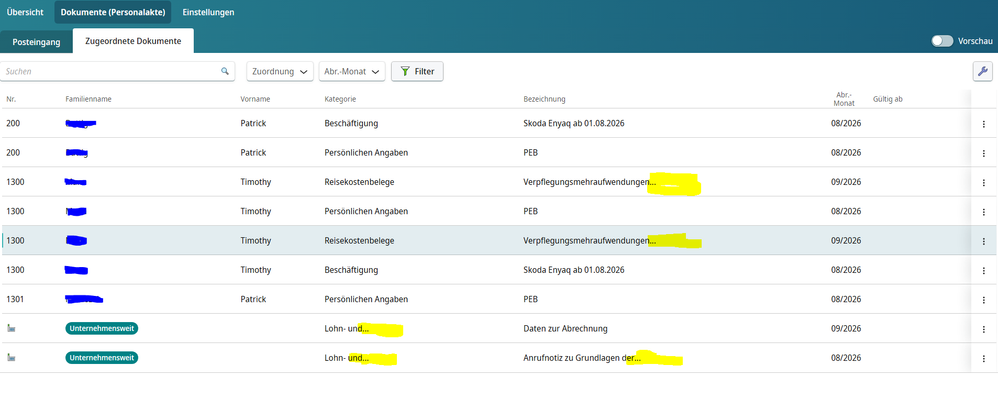The height and width of the screenshot is (397, 998).
Task: Click the green funnel Filter icon
Action: point(405,71)
